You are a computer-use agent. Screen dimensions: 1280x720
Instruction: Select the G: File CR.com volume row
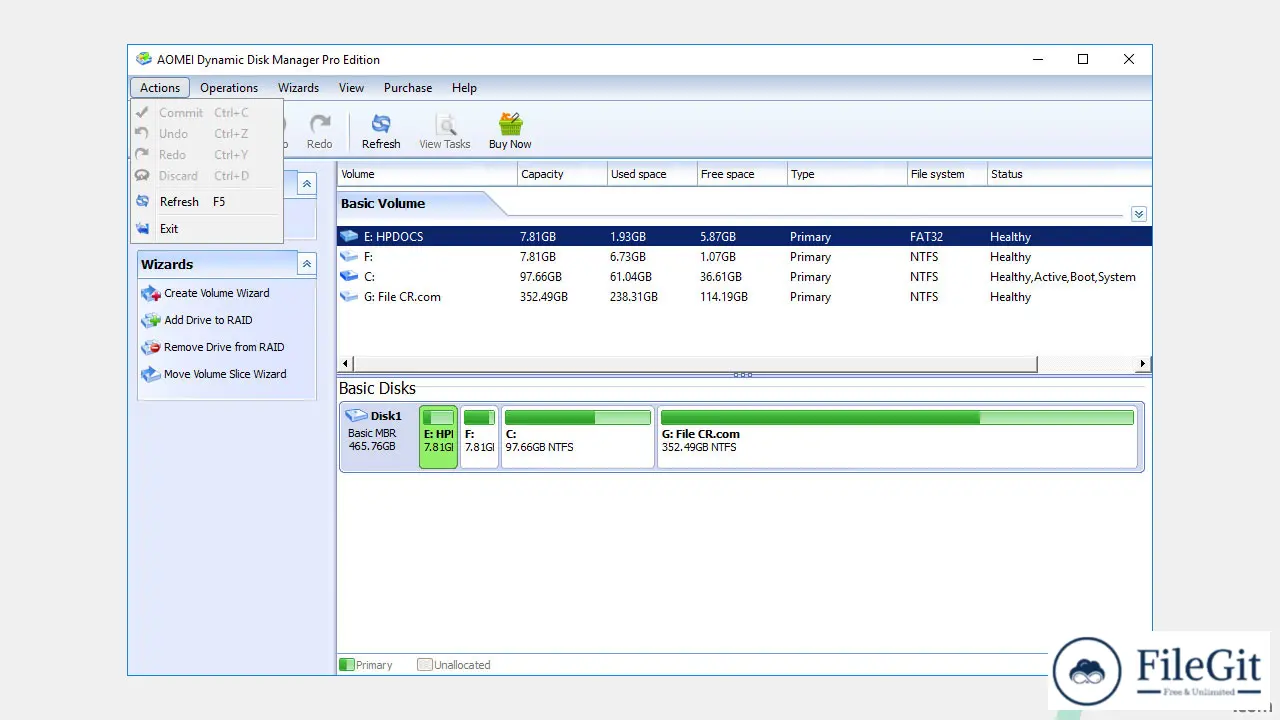tap(744, 297)
